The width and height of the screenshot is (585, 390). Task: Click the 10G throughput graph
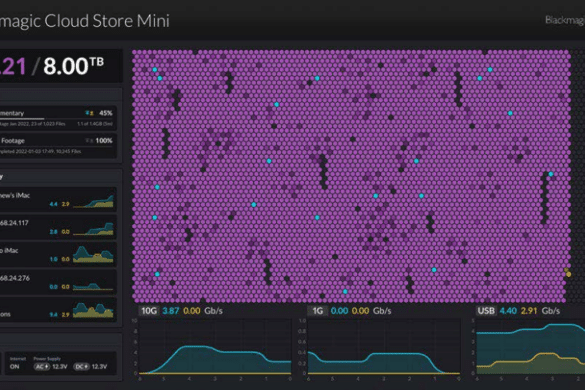coord(215,347)
